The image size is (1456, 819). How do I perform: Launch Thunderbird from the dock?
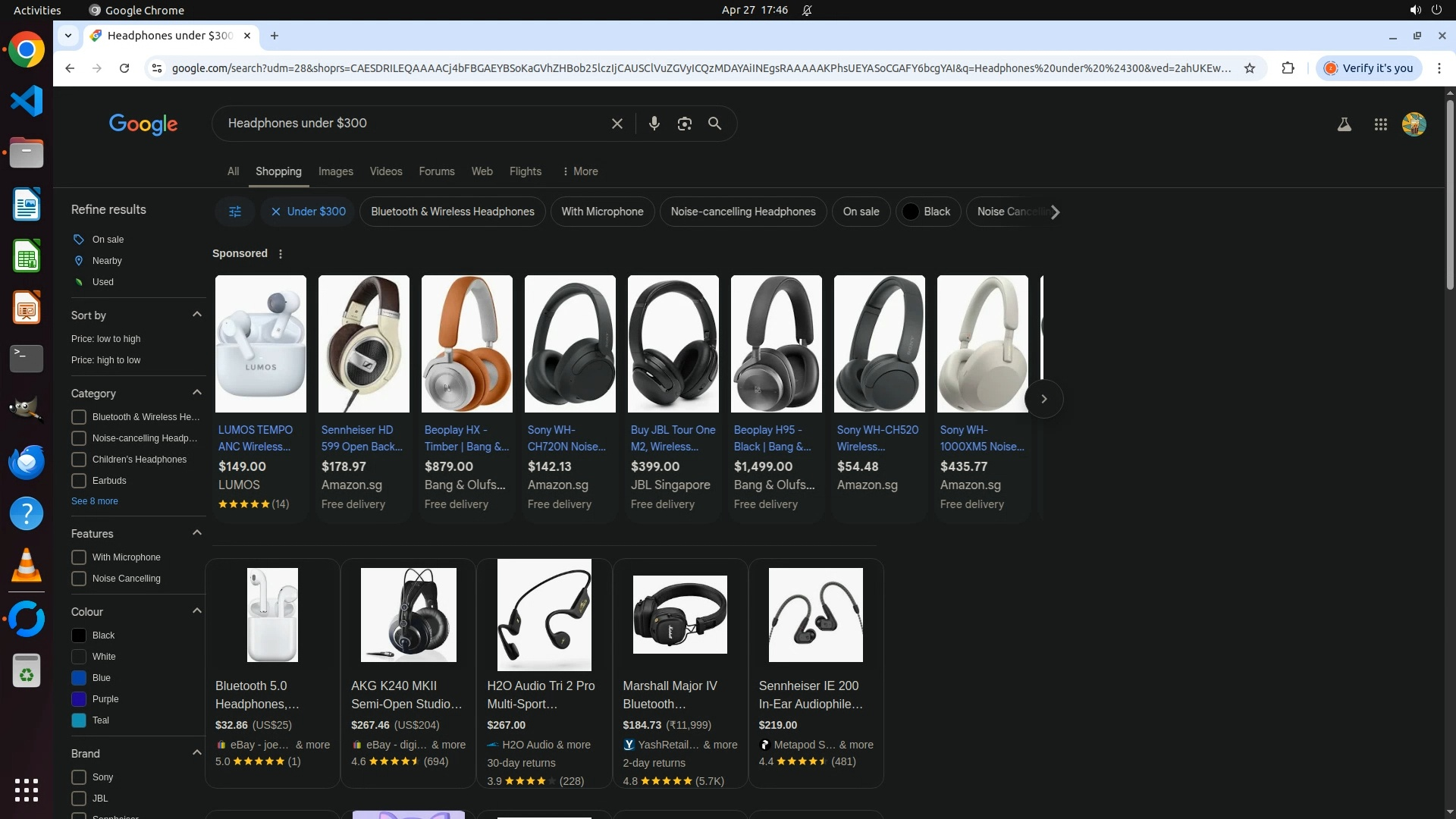click(27, 462)
